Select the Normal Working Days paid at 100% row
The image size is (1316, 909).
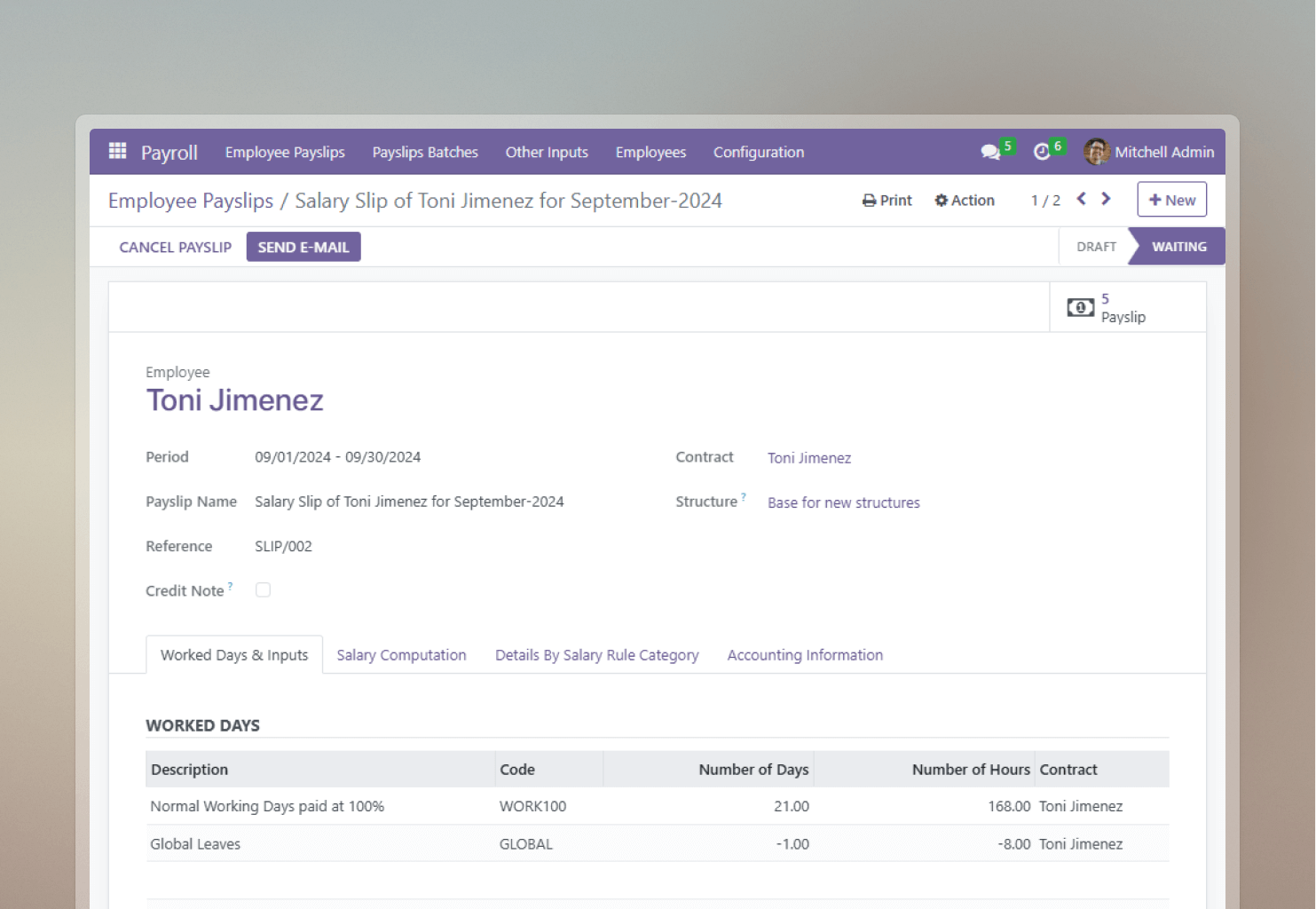658,806
